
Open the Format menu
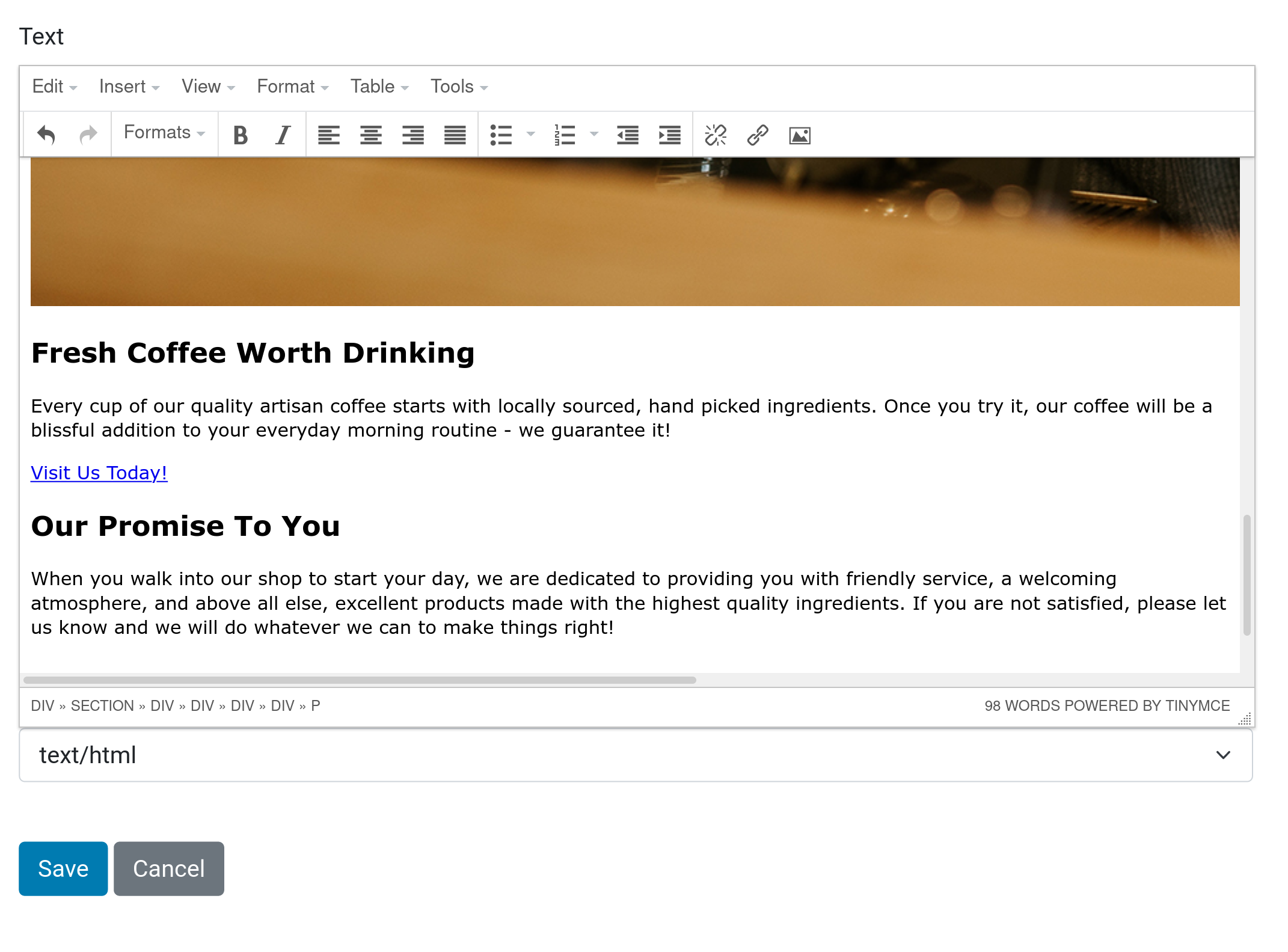[293, 87]
